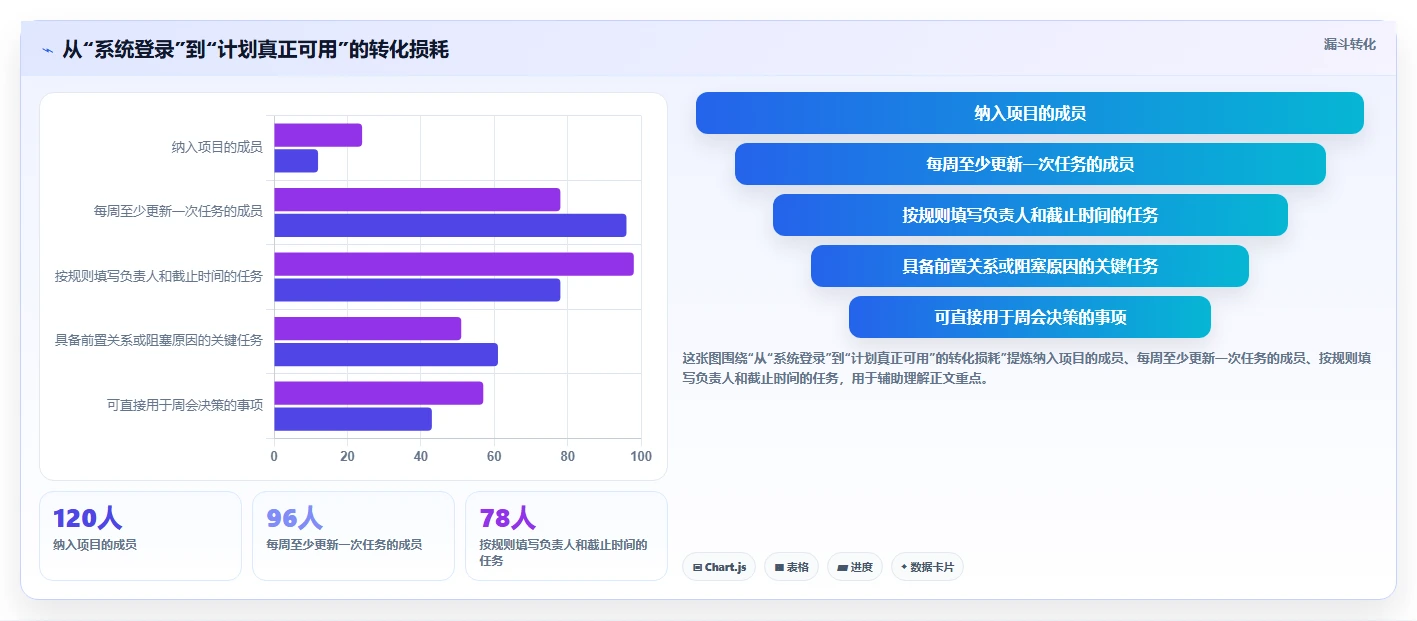
Task: Click the 表格 tag chip
Action: (791, 567)
